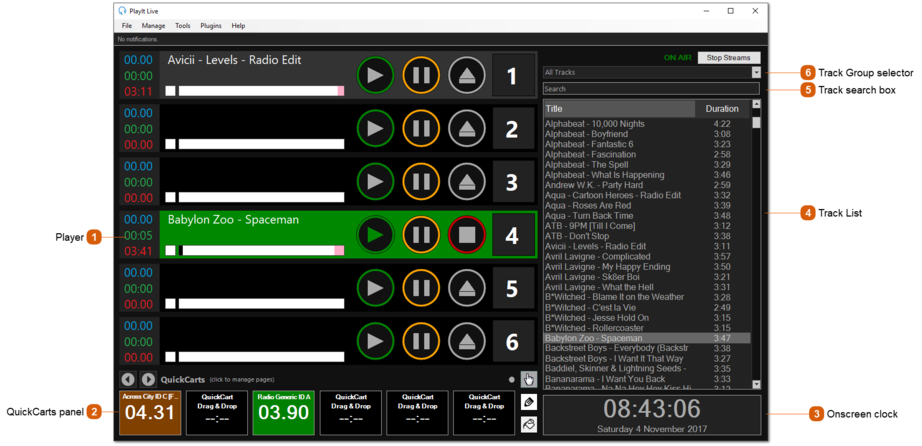The image size is (922, 446).
Task: Eject the track from player 1
Action: pyautogui.click(x=467, y=75)
